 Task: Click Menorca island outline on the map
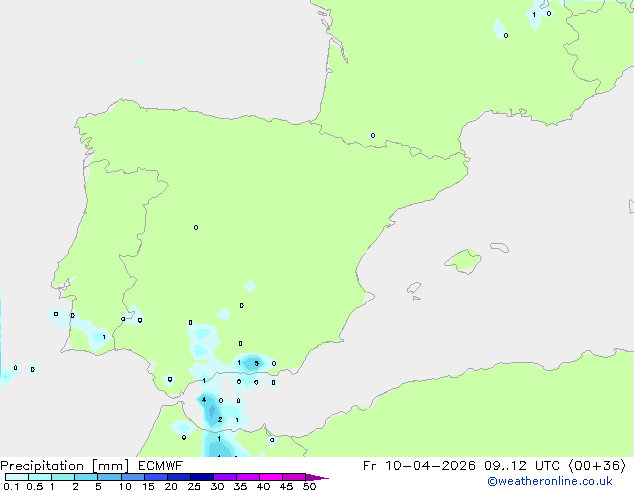[499, 247]
